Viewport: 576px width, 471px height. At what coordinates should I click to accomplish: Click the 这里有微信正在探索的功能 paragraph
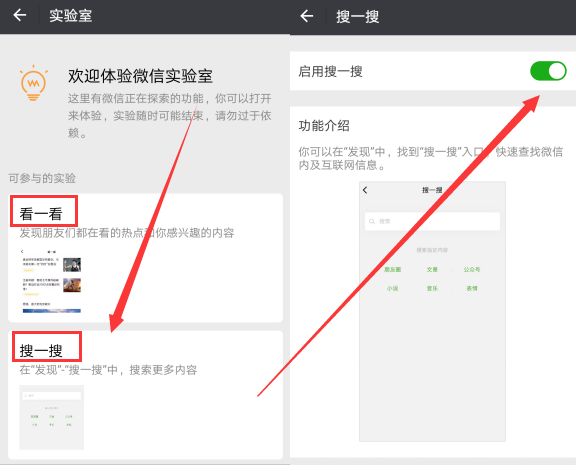(169, 115)
